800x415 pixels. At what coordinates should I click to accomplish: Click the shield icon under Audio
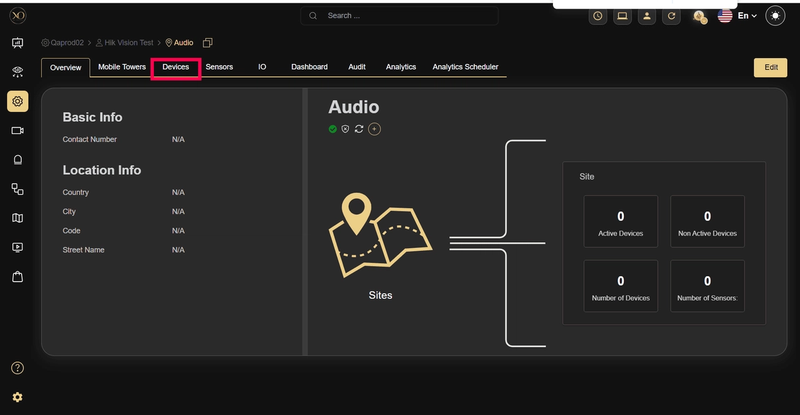pos(345,129)
